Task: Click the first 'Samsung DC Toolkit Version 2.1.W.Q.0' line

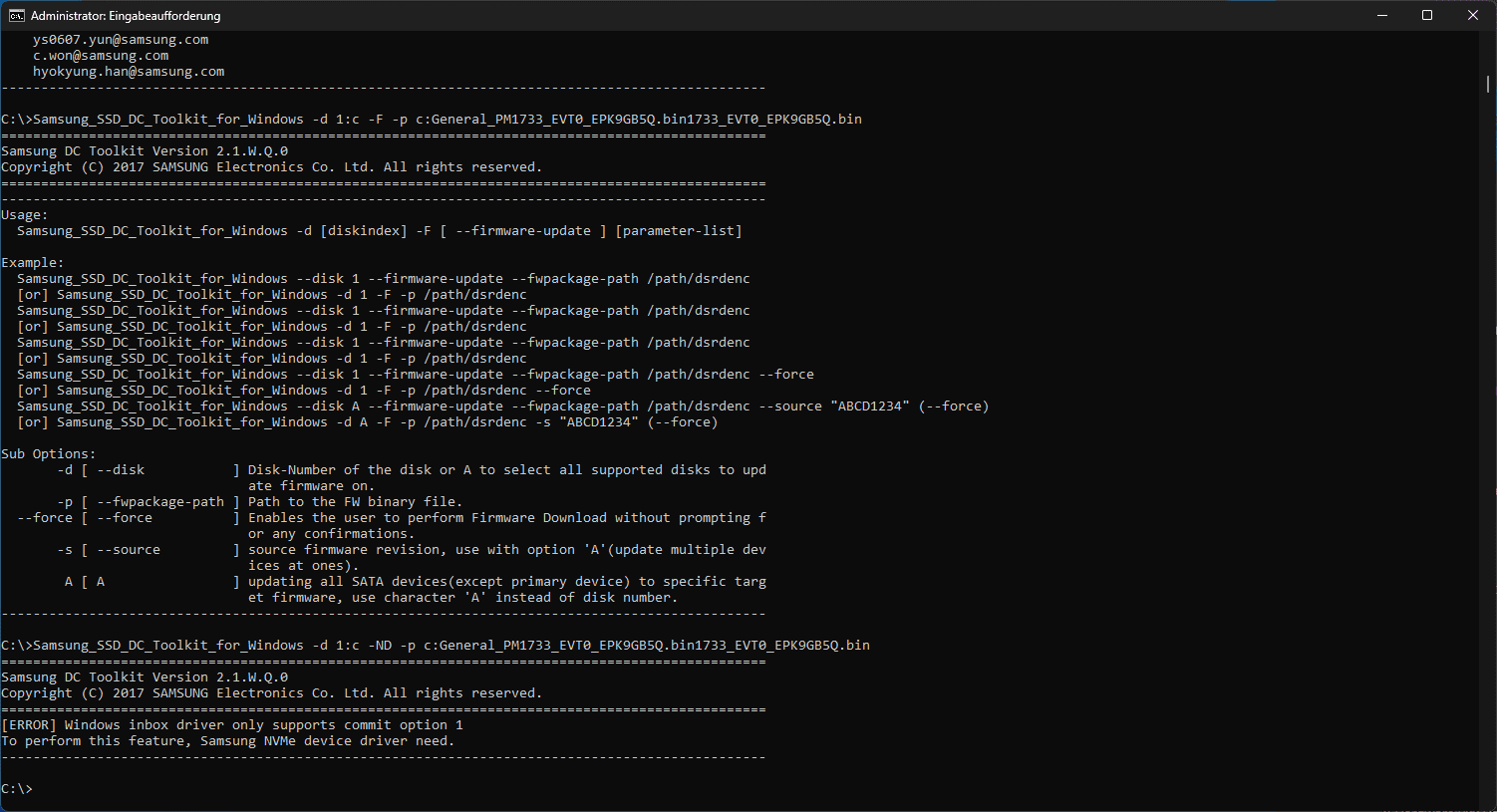Action: click(145, 151)
